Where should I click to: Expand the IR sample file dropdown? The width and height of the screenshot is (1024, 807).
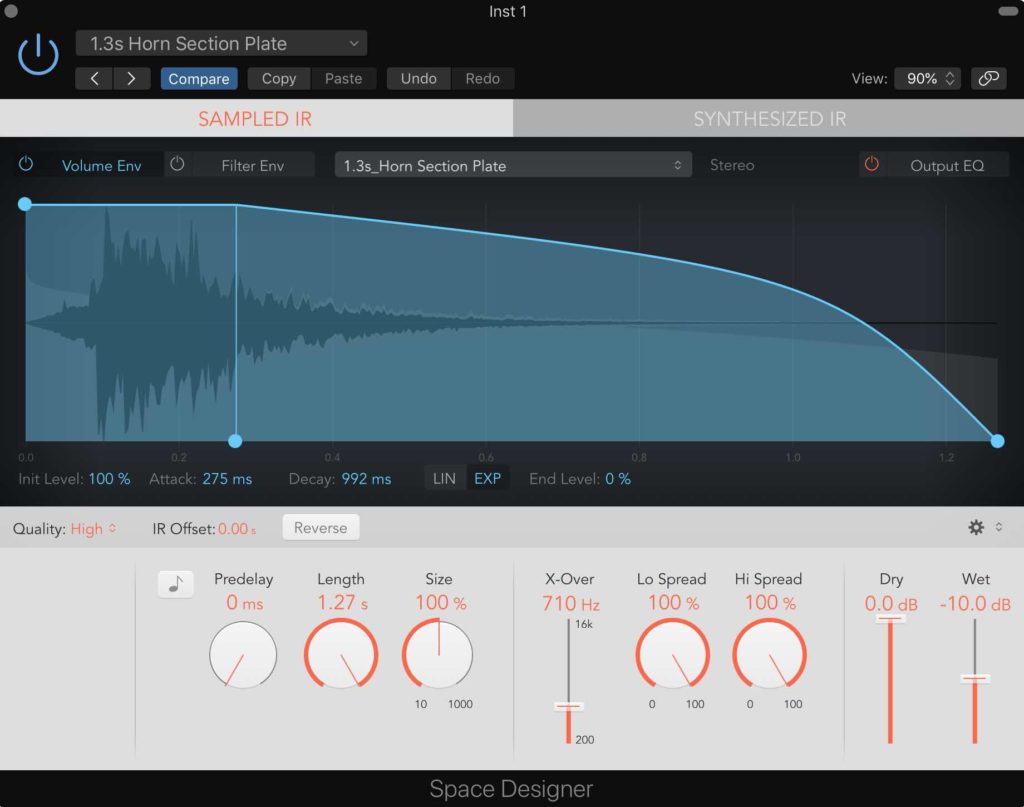tap(513, 166)
